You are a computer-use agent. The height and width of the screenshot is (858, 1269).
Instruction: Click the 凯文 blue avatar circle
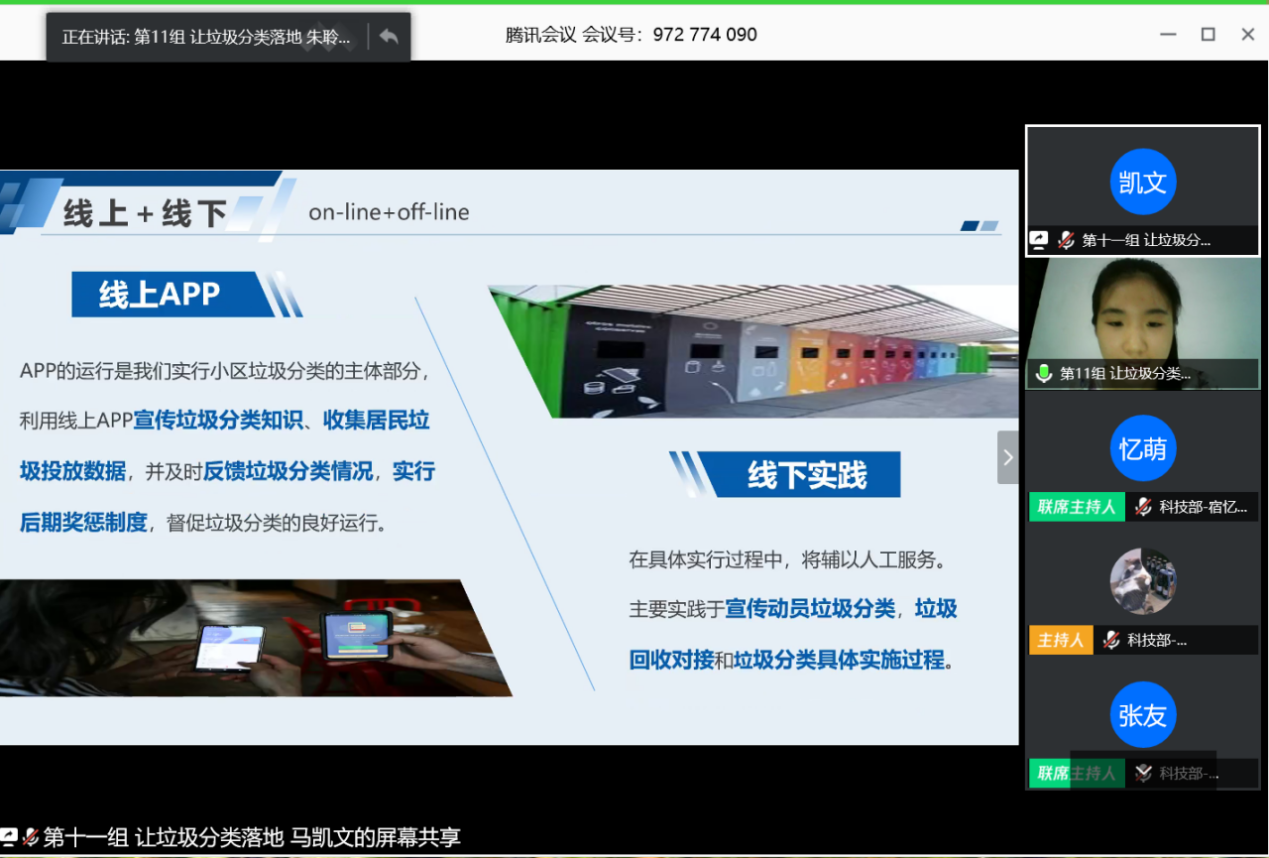[1142, 182]
